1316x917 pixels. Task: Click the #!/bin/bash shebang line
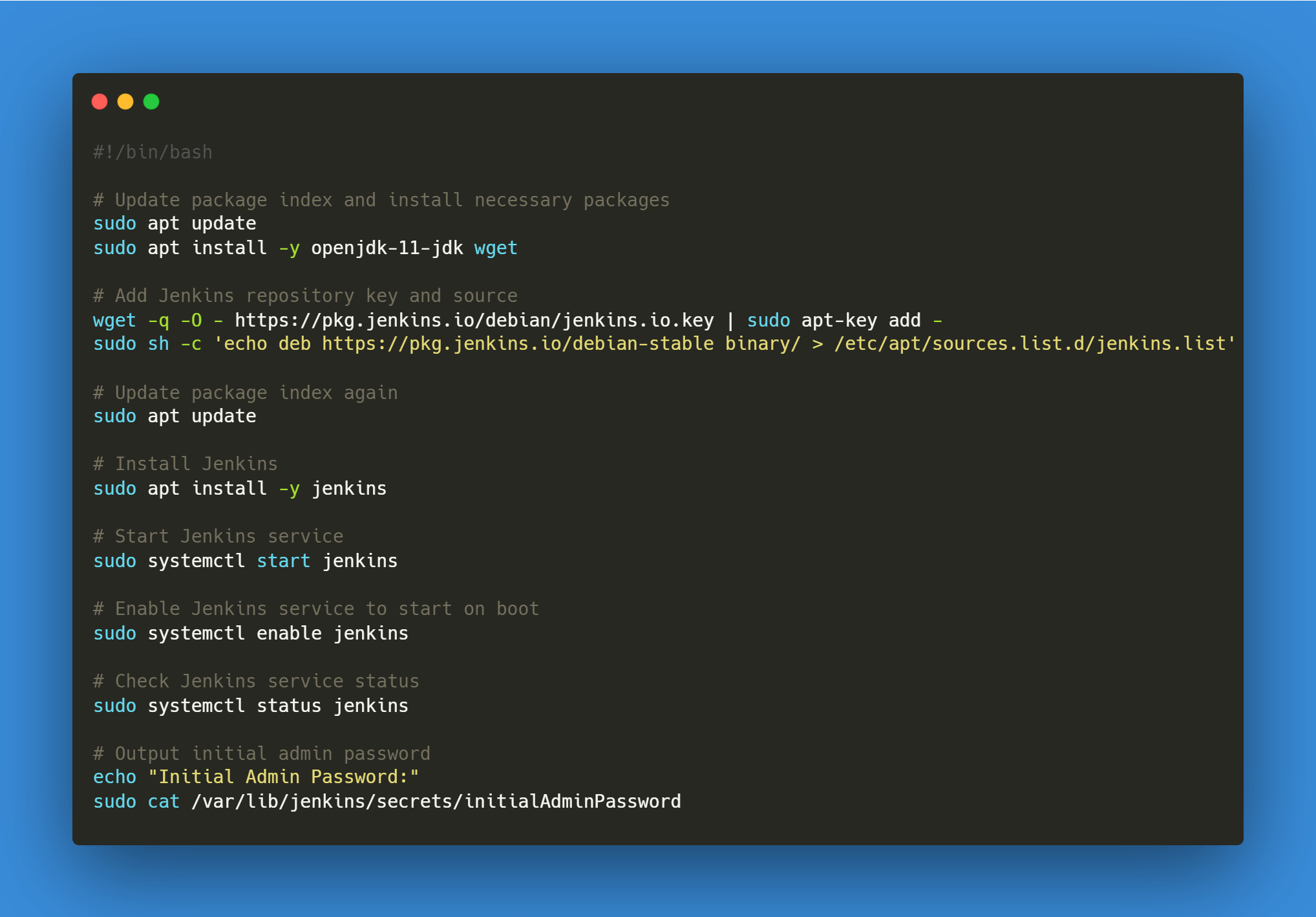pos(153,152)
